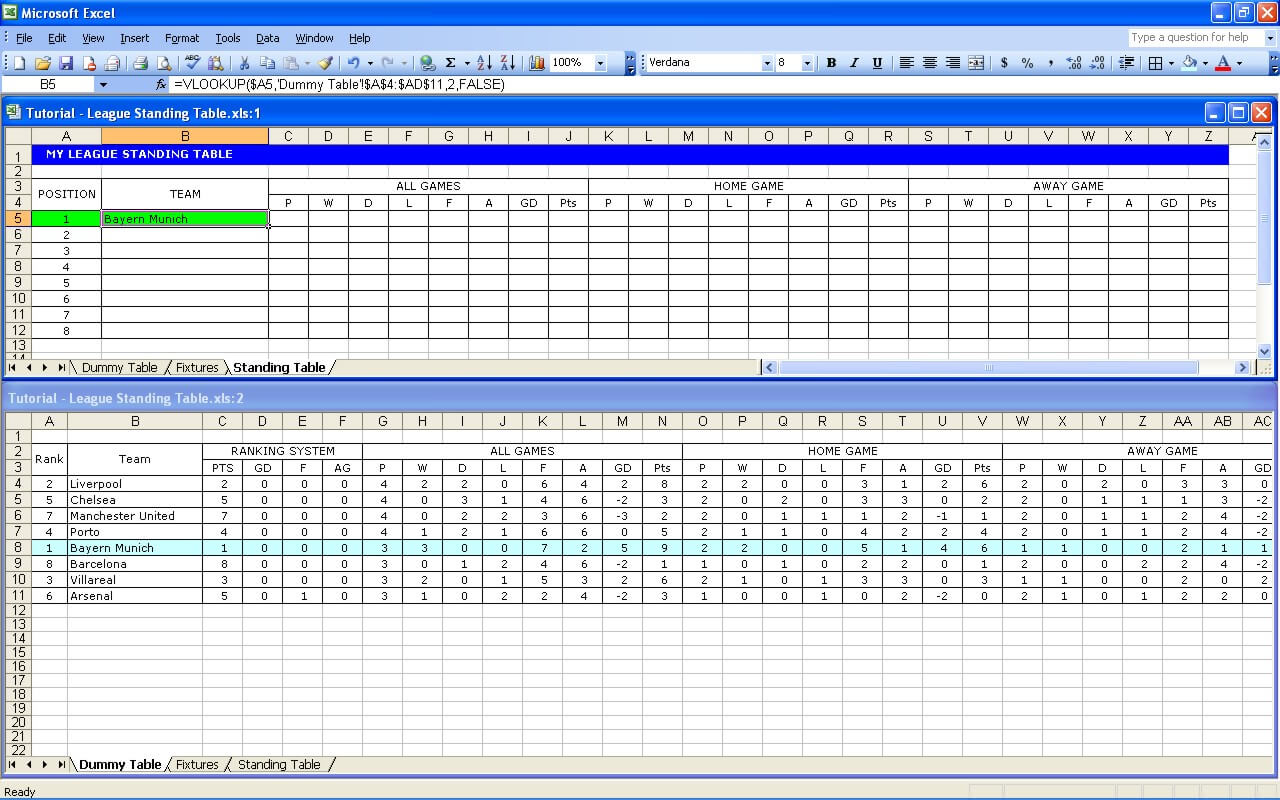Sort ascending A to Z
Screen dimensions: 1280x800
click(x=485, y=63)
